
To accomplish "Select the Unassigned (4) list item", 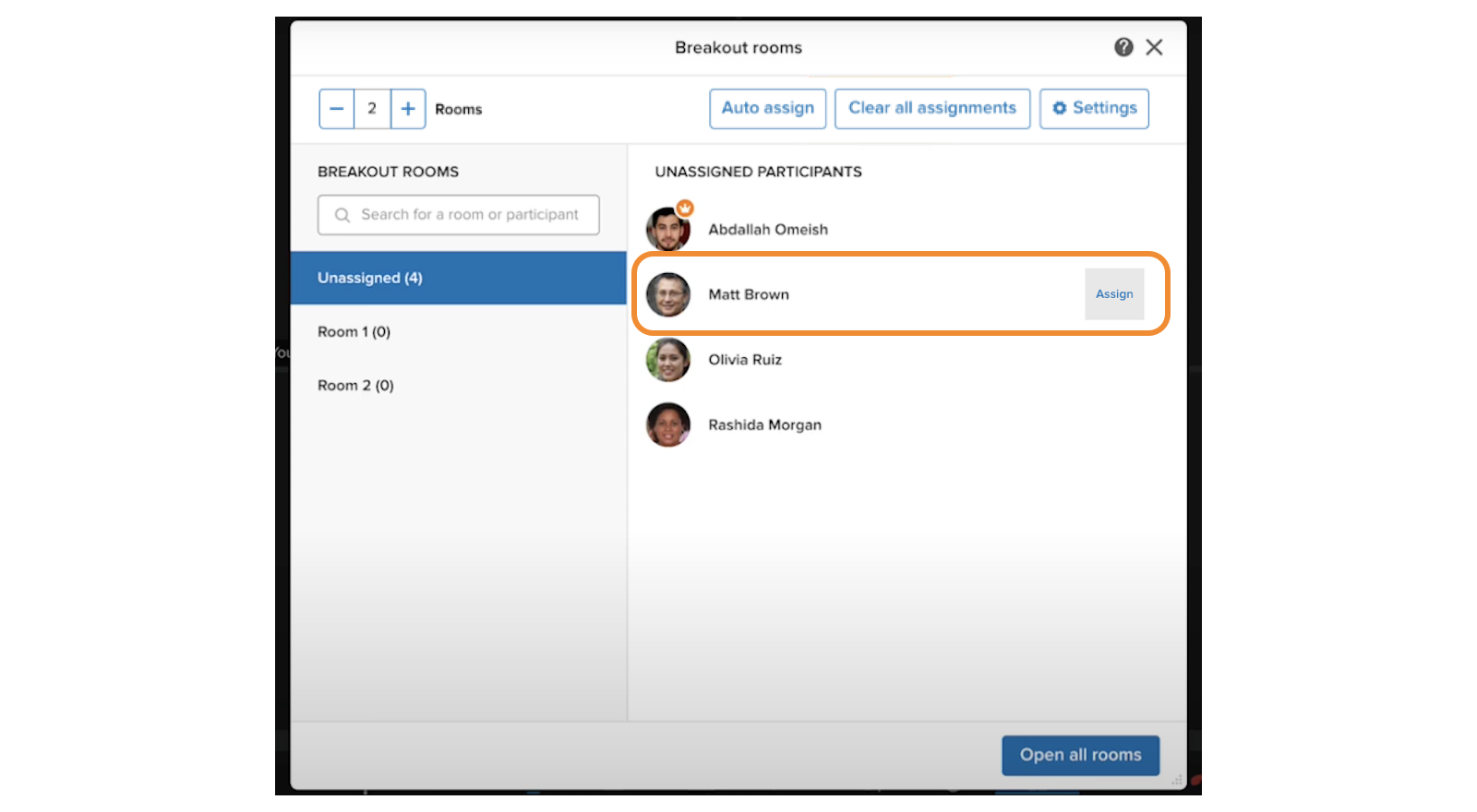I will (x=459, y=278).
